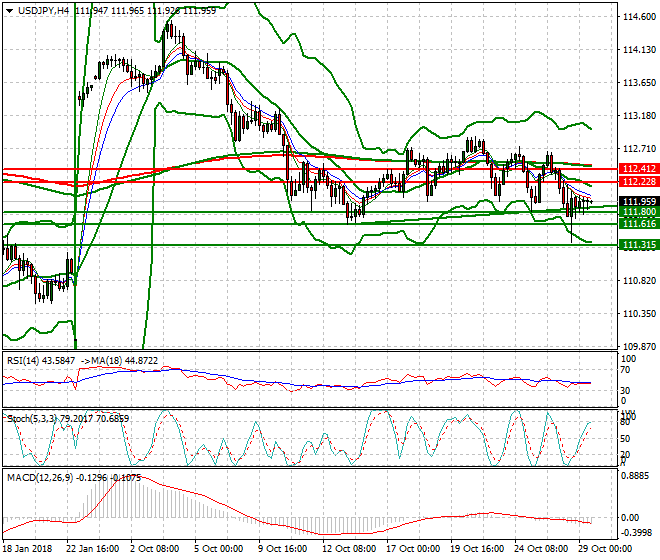Click the 112.710 price scale value
The width and height of the screenshot is (660, 560).
pyautogui.click(x=639, y=148)
